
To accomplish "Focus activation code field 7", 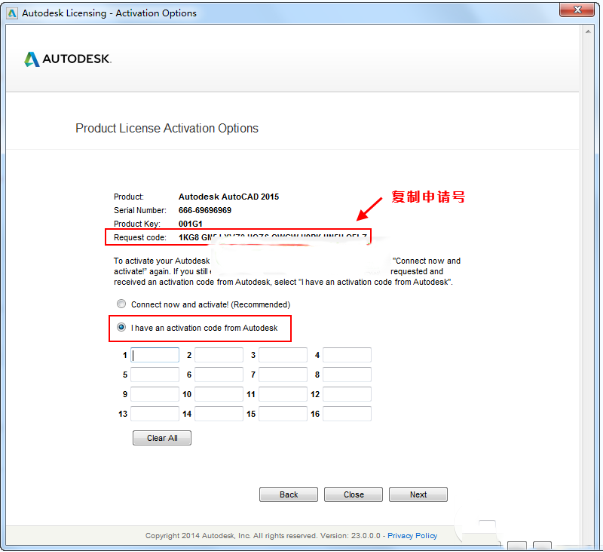I will click(x=283, y=374).
